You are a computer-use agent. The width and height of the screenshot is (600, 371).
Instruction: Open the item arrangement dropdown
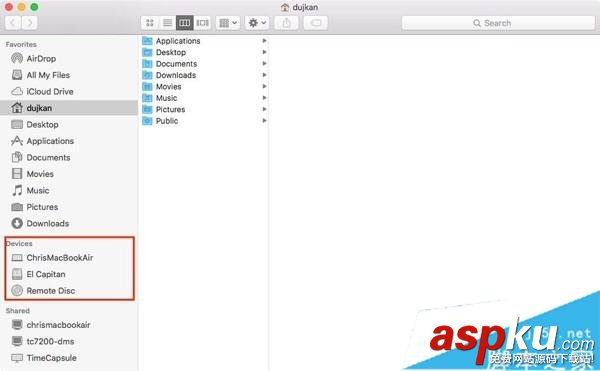228,23
